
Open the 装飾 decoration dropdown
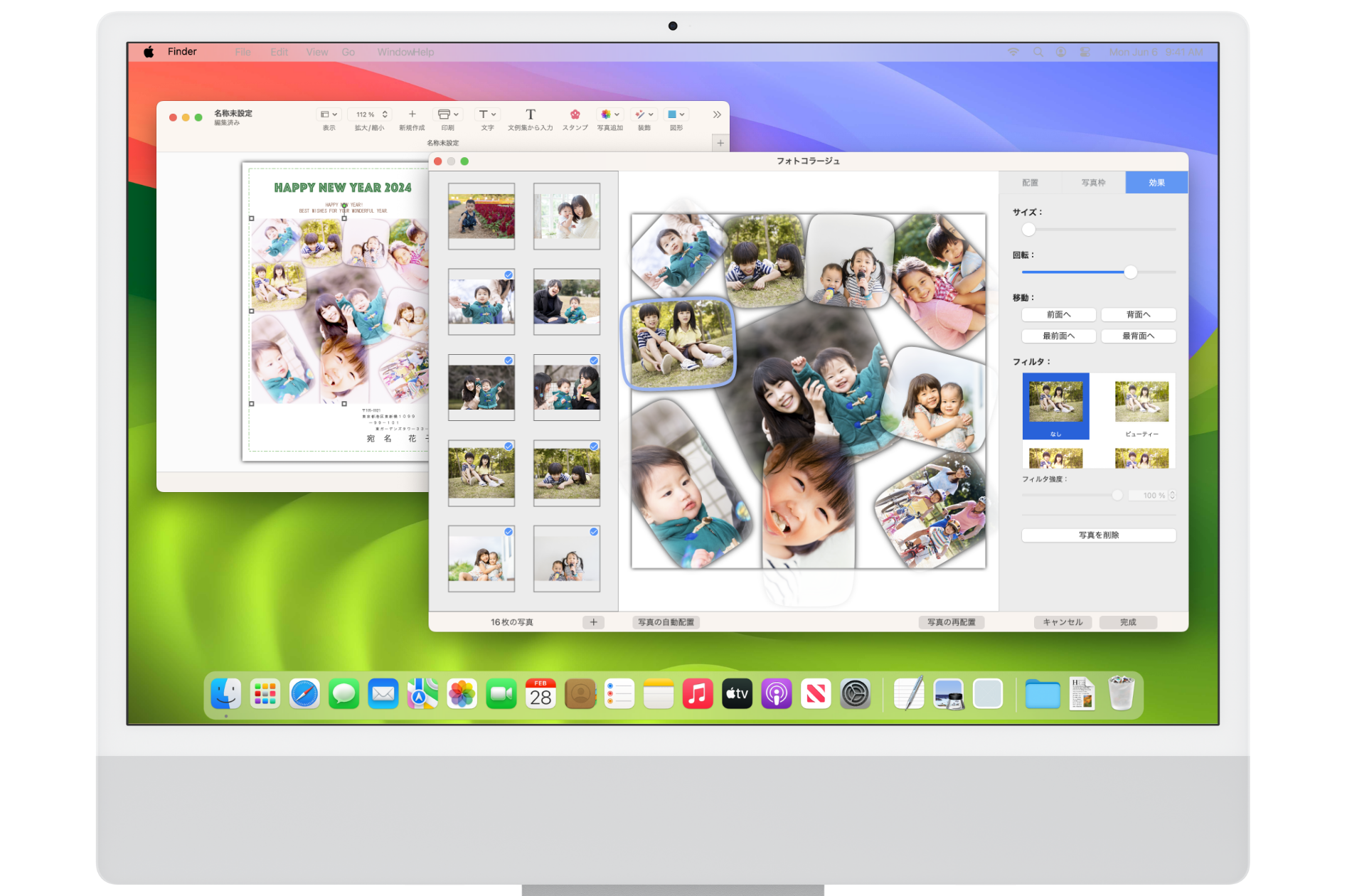click(644, 114)
